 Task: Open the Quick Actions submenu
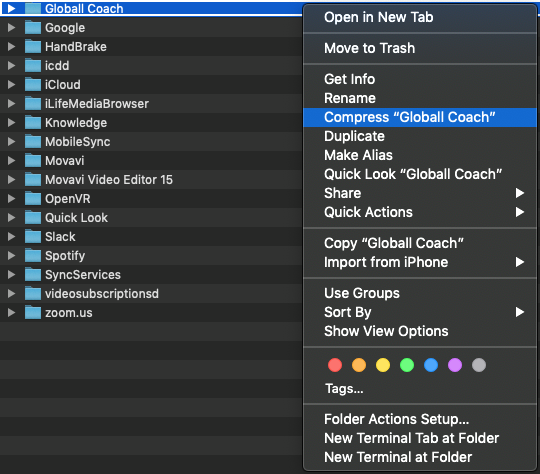click(x=420, y=212)
